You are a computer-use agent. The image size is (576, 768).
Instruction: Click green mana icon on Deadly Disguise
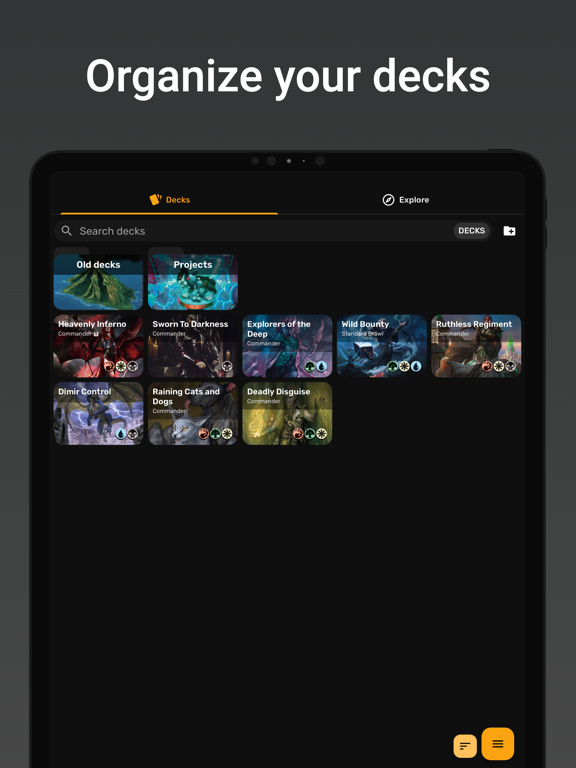pos(310,434)
